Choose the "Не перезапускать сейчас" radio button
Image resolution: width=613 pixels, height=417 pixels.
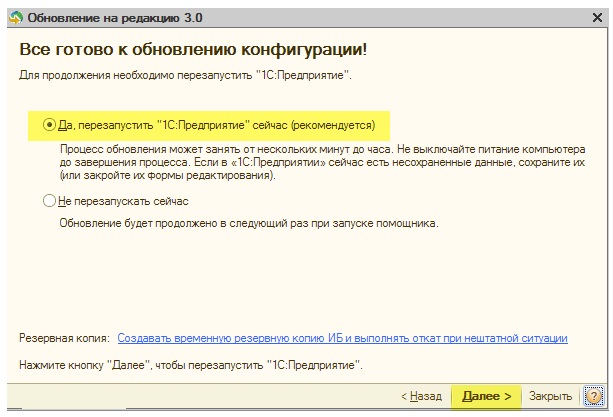(x=49, y=201)
